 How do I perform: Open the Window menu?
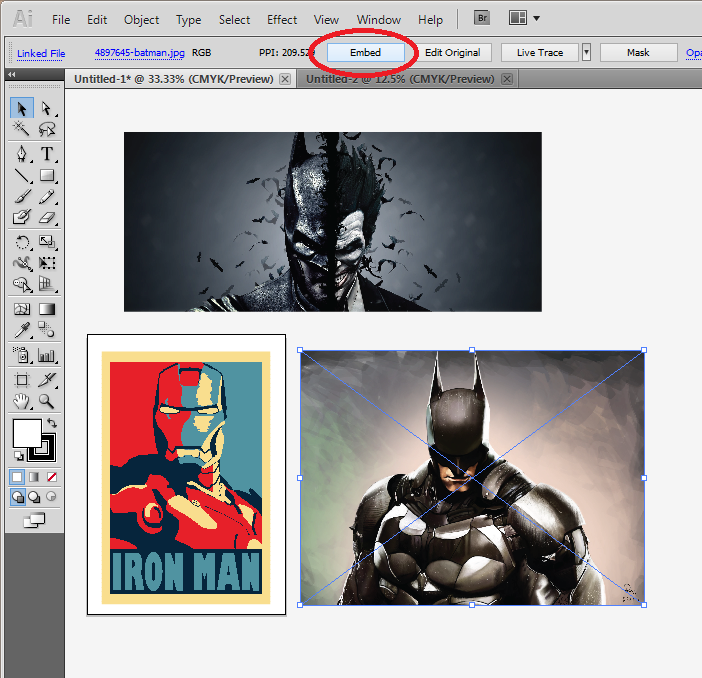click(378, 20)
